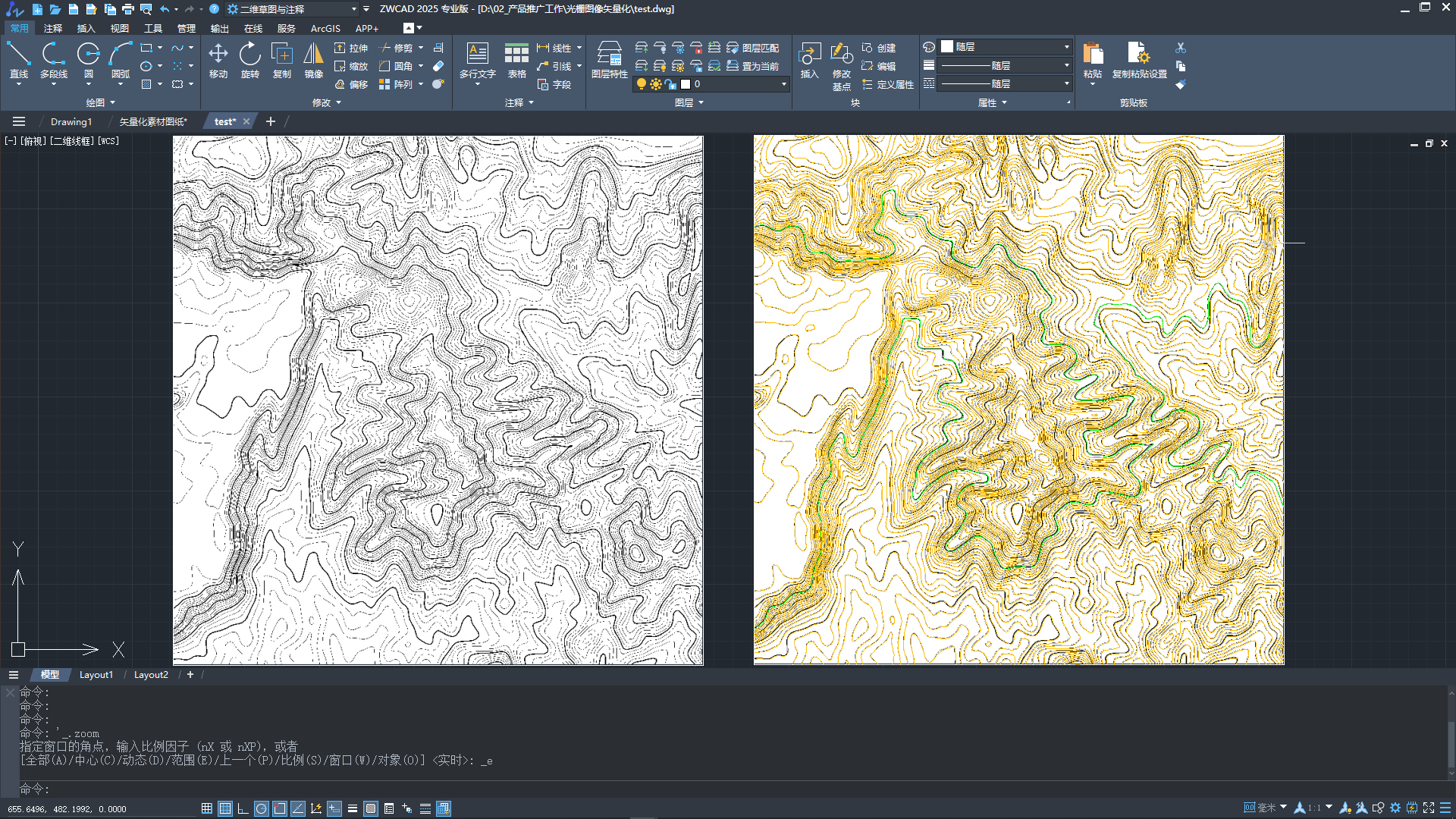Click the Save icon in quick access toolbar
The width and height of the screenshot is (1456, 819).
74,9
